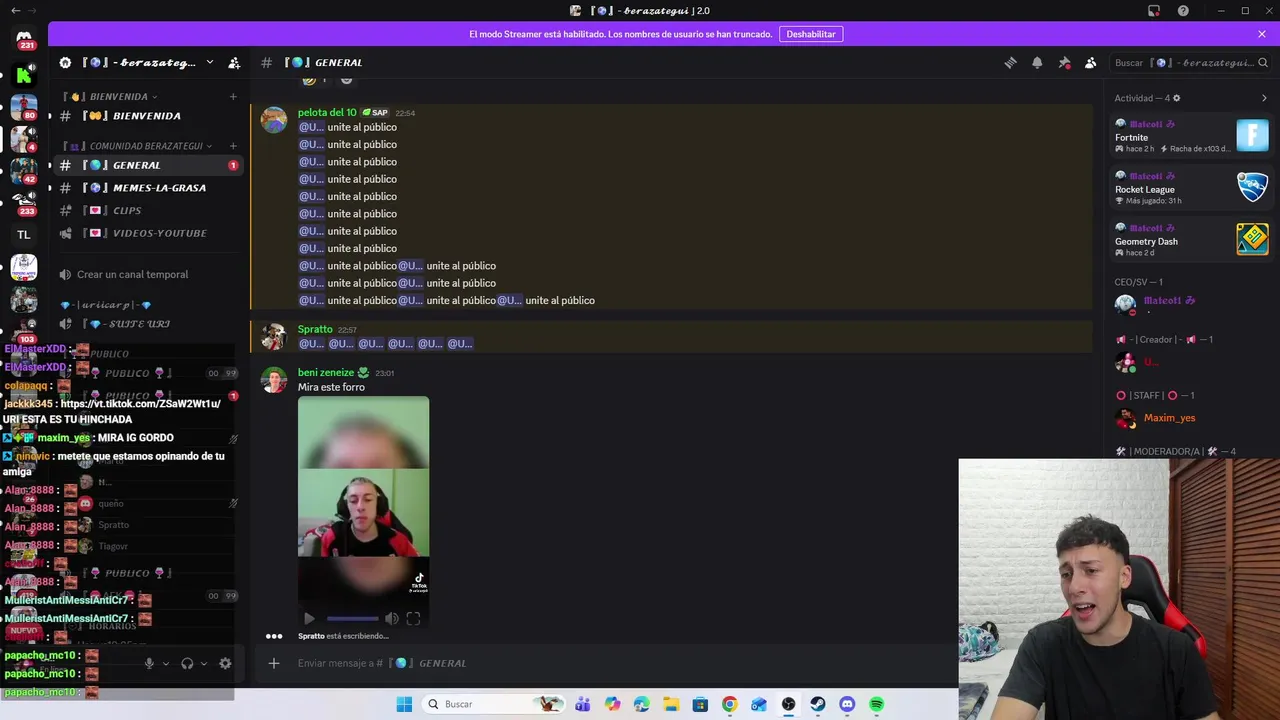Viewport: 1280px width, 720px height.
Task: Open the help question mark icon
Action: click(x=1184, y=11)
